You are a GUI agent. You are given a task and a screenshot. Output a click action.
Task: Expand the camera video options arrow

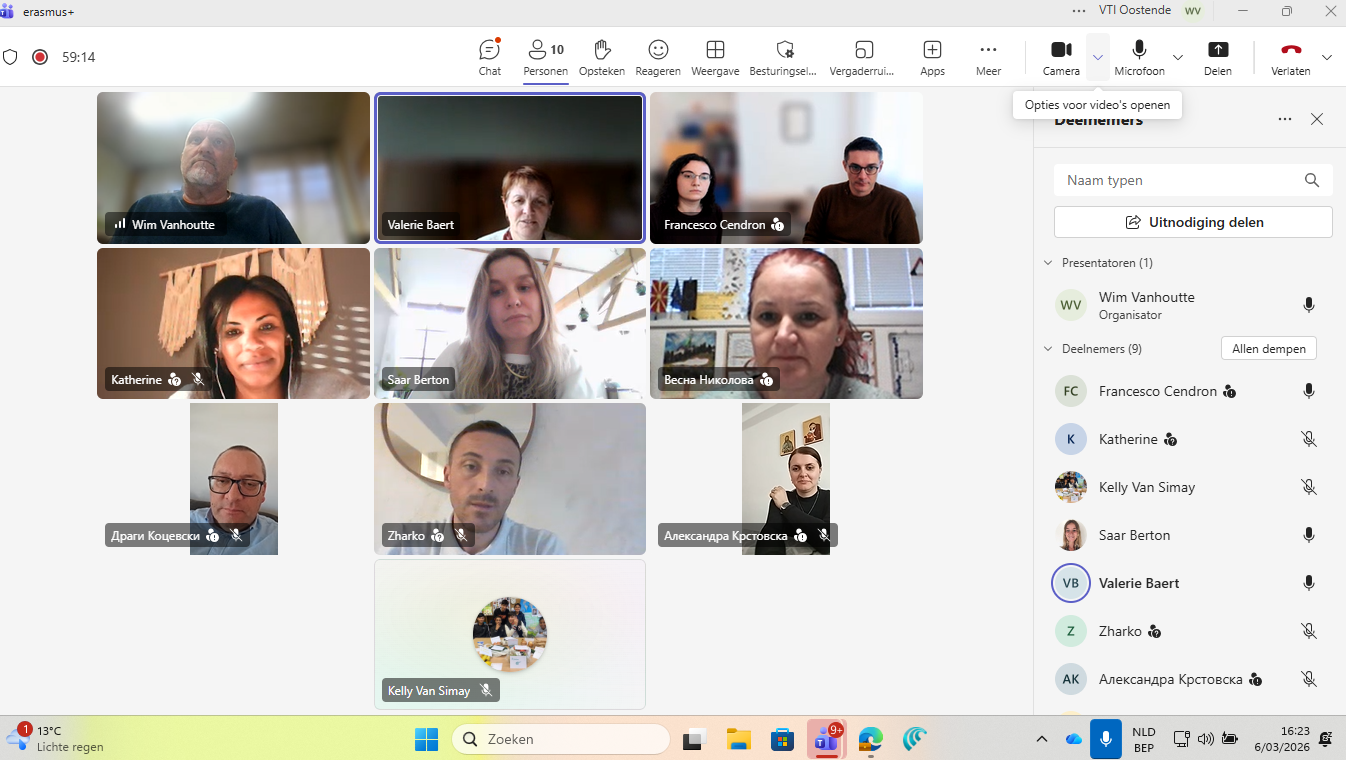click(1098, 57)
